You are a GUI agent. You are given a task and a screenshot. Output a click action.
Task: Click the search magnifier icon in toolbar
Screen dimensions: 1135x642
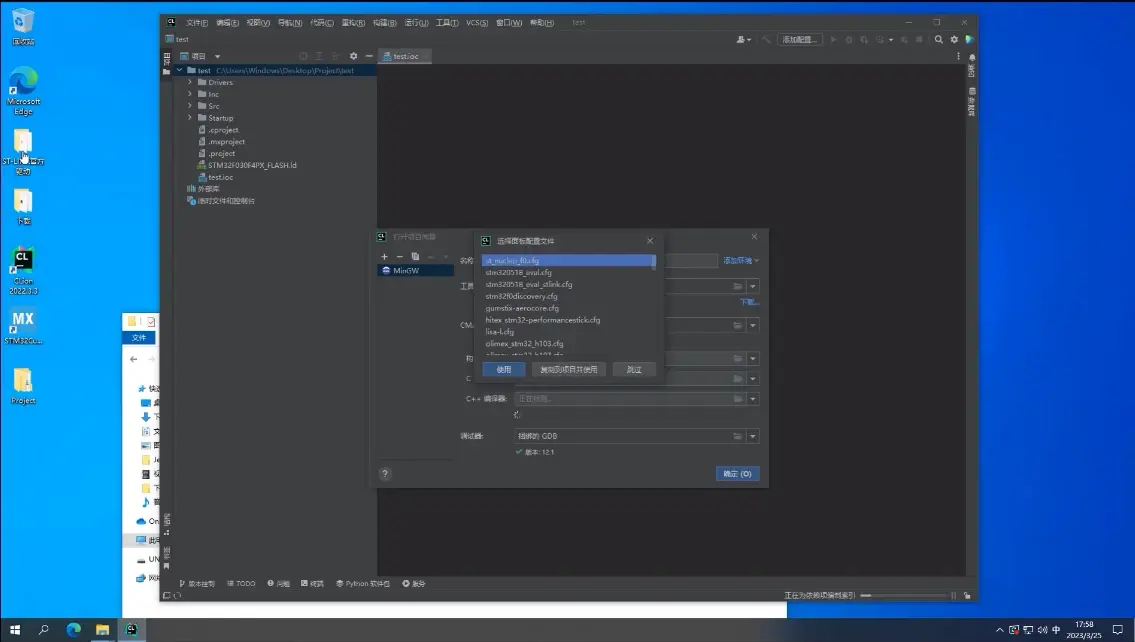pos(938,40)
